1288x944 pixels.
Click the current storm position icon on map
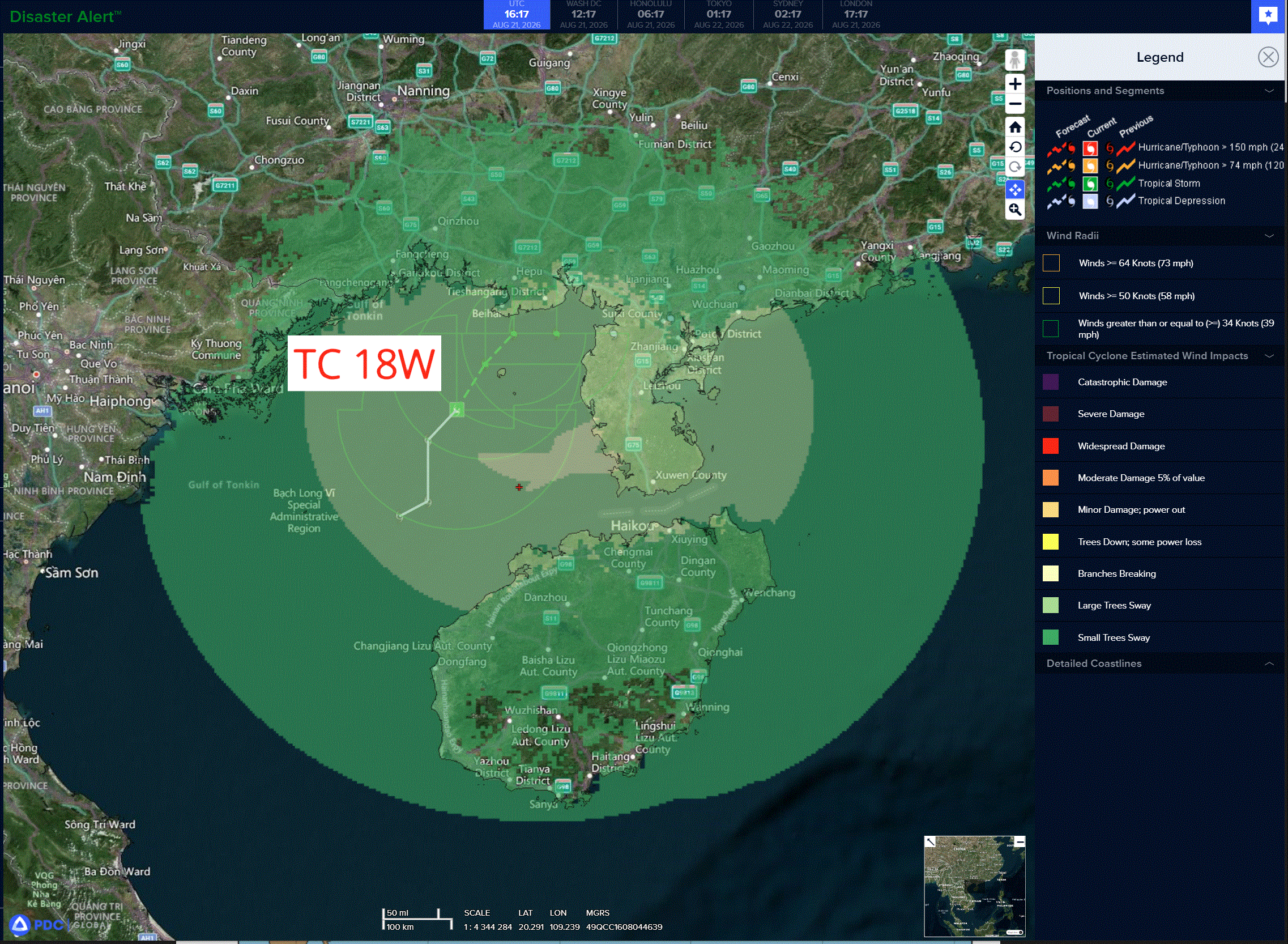[x=456, y=409]
